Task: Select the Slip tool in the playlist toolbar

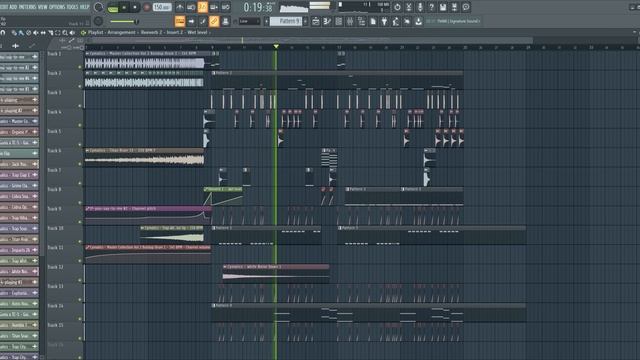Action: pyautogui.click(x=43, y=33)
